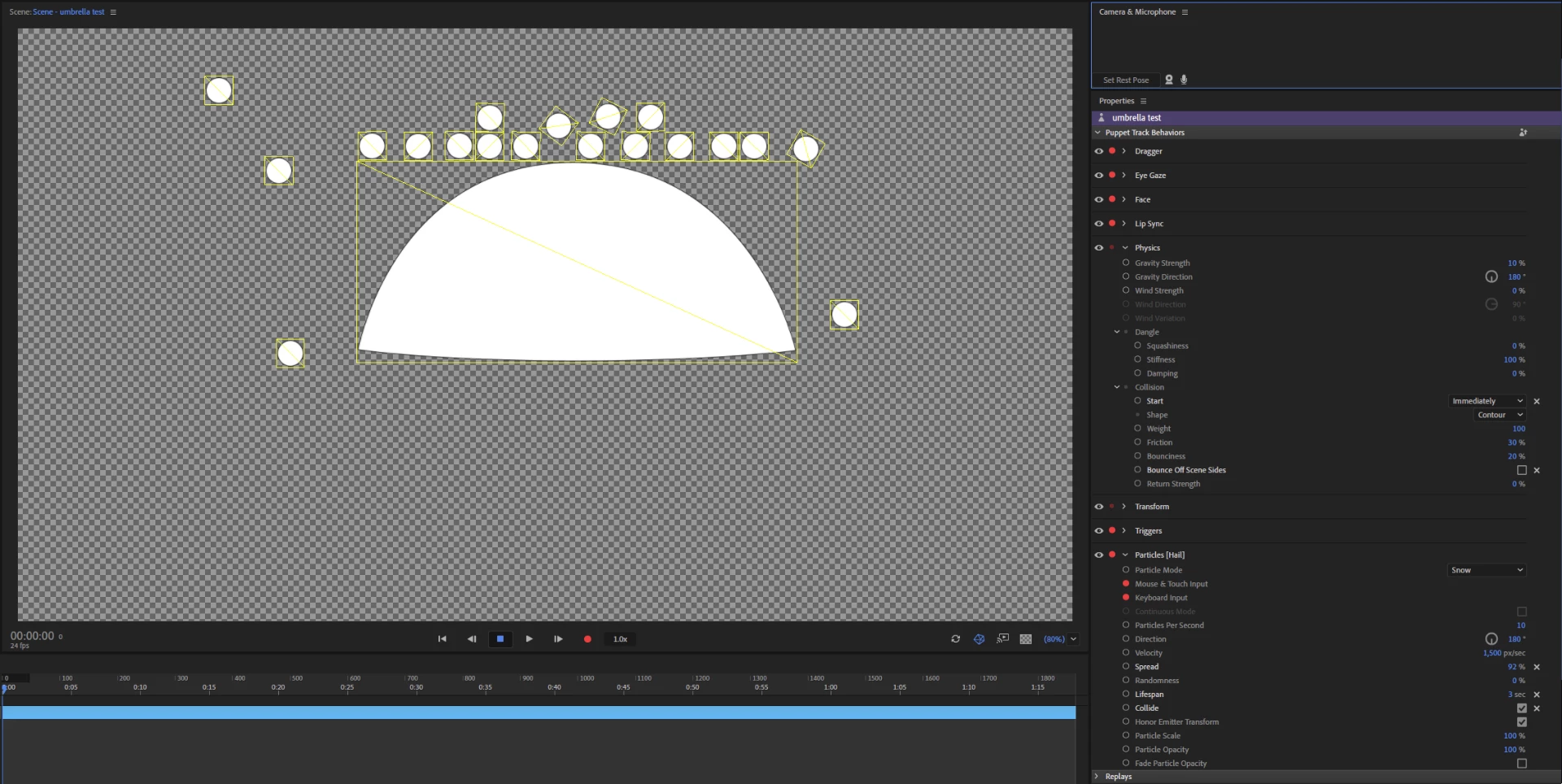Disarm the Dragger record dot
This screenshot has width=1562, height=784.
click(1112, 151)
